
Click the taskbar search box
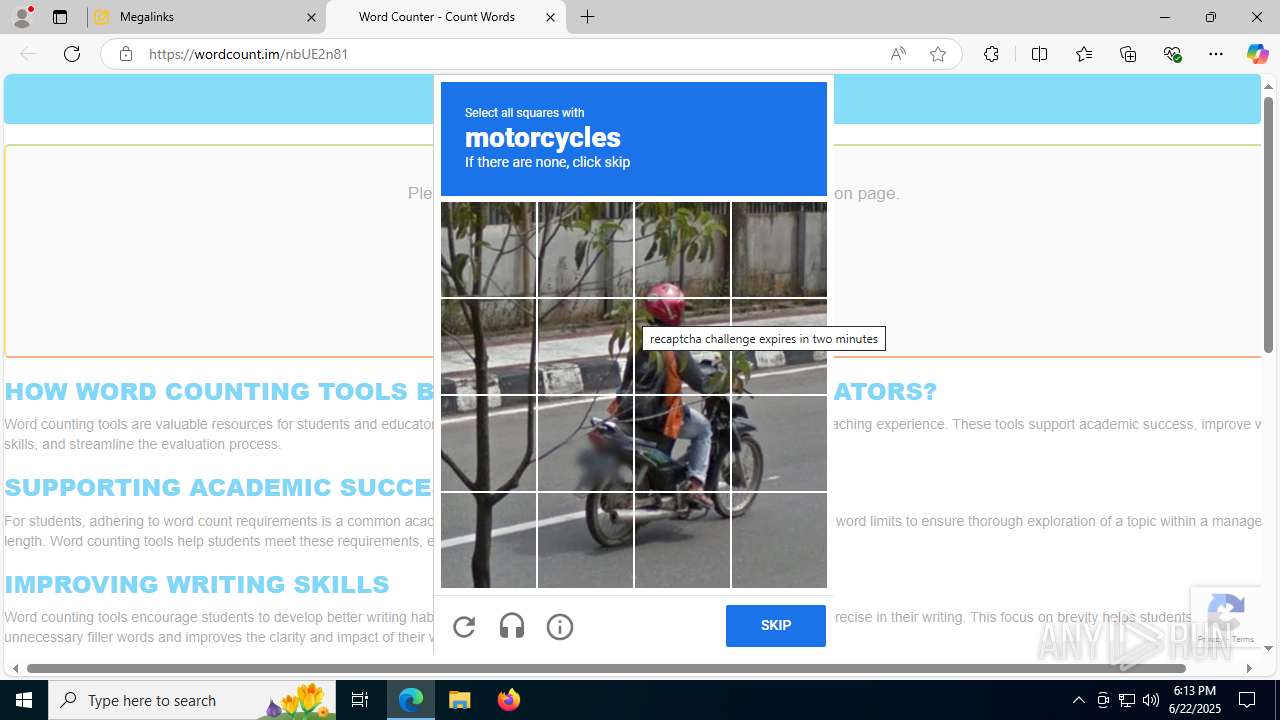point(192,700)
